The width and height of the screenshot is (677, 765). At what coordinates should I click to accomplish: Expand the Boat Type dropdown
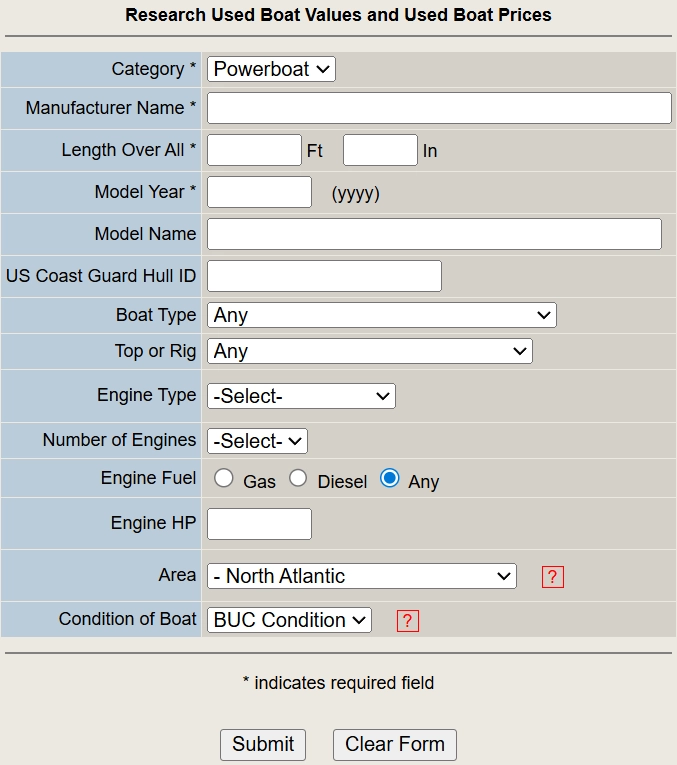(381, 315)
